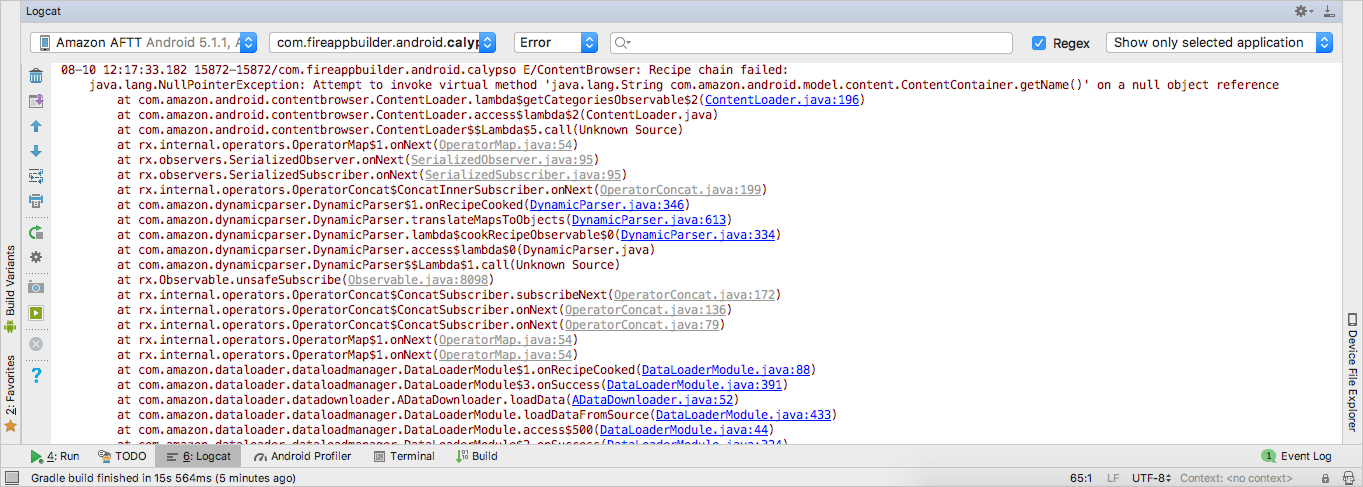Open help via blue question mark
Viewport: 1363px width, 487px height.
(x=36, y=375)
